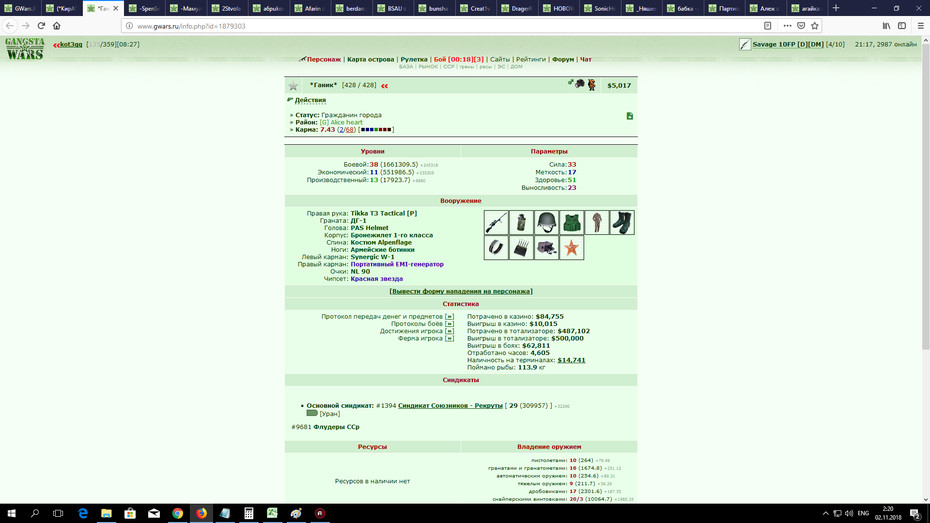Expand the battle protocols arrow
The width and height of the screenshot is (930, 523).
pyautogui.click(x=449, y=324)
